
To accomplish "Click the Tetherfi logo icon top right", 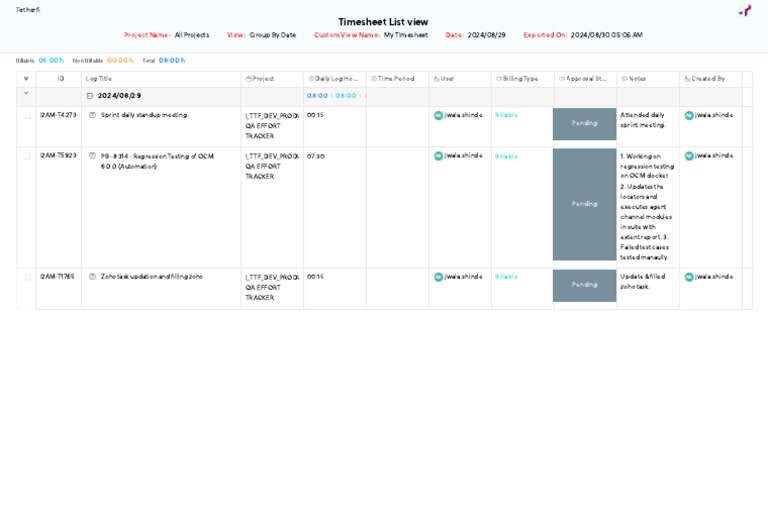I will coord(745,10).
